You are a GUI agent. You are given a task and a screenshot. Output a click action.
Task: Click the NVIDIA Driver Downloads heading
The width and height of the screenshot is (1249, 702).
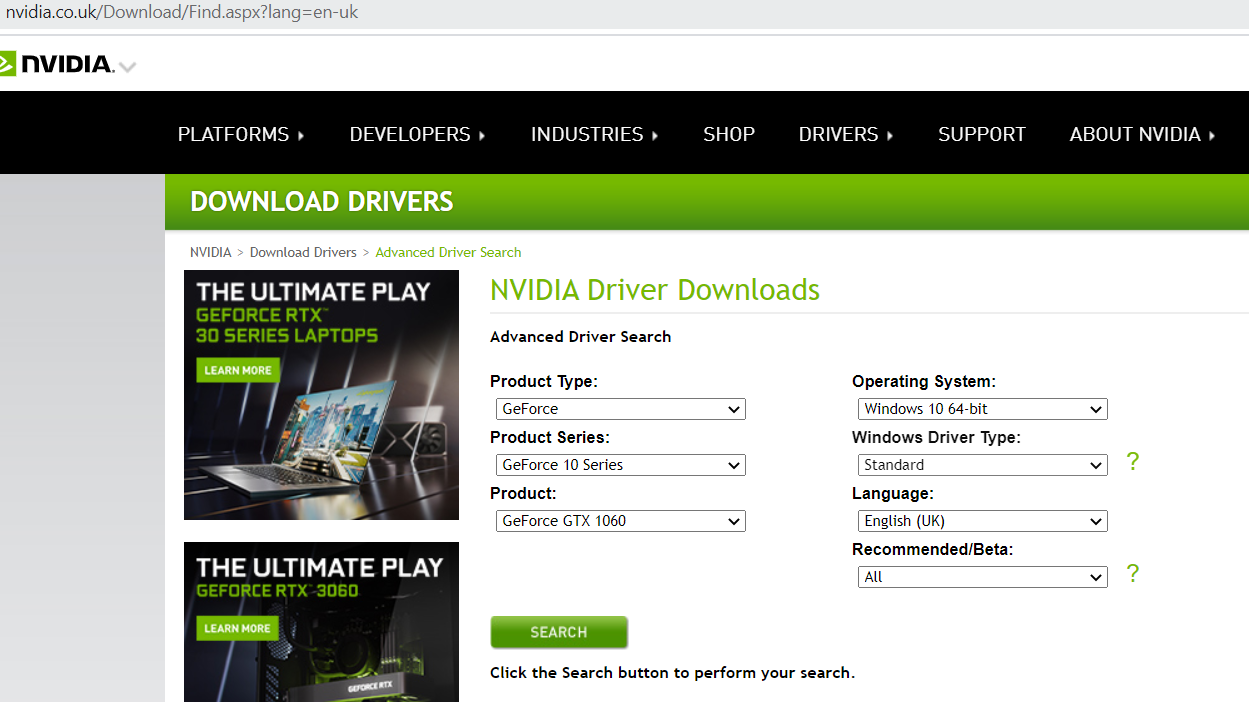(x=655, y=290)
